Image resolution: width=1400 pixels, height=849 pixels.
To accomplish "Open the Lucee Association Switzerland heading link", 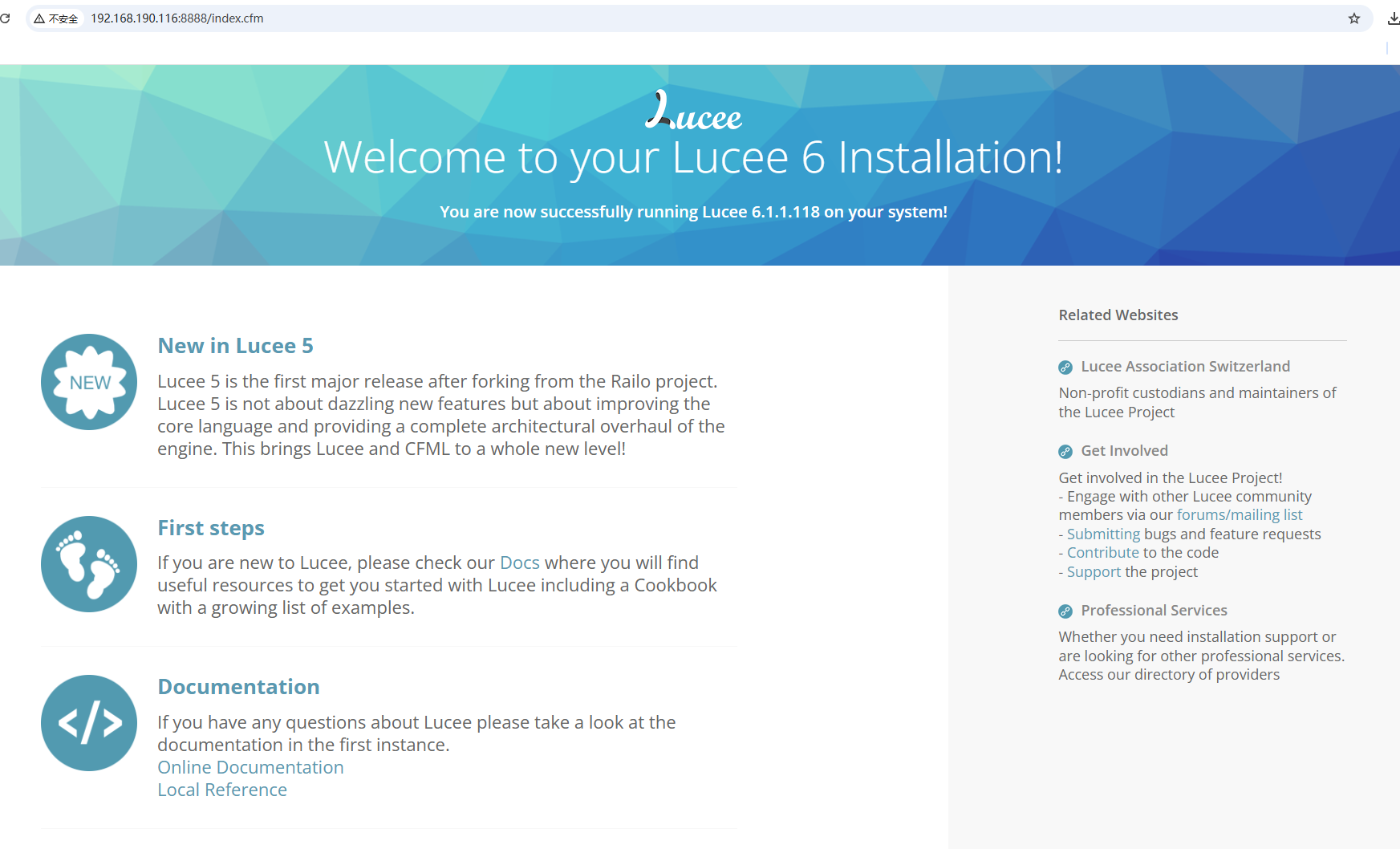I will point(1185,366).
